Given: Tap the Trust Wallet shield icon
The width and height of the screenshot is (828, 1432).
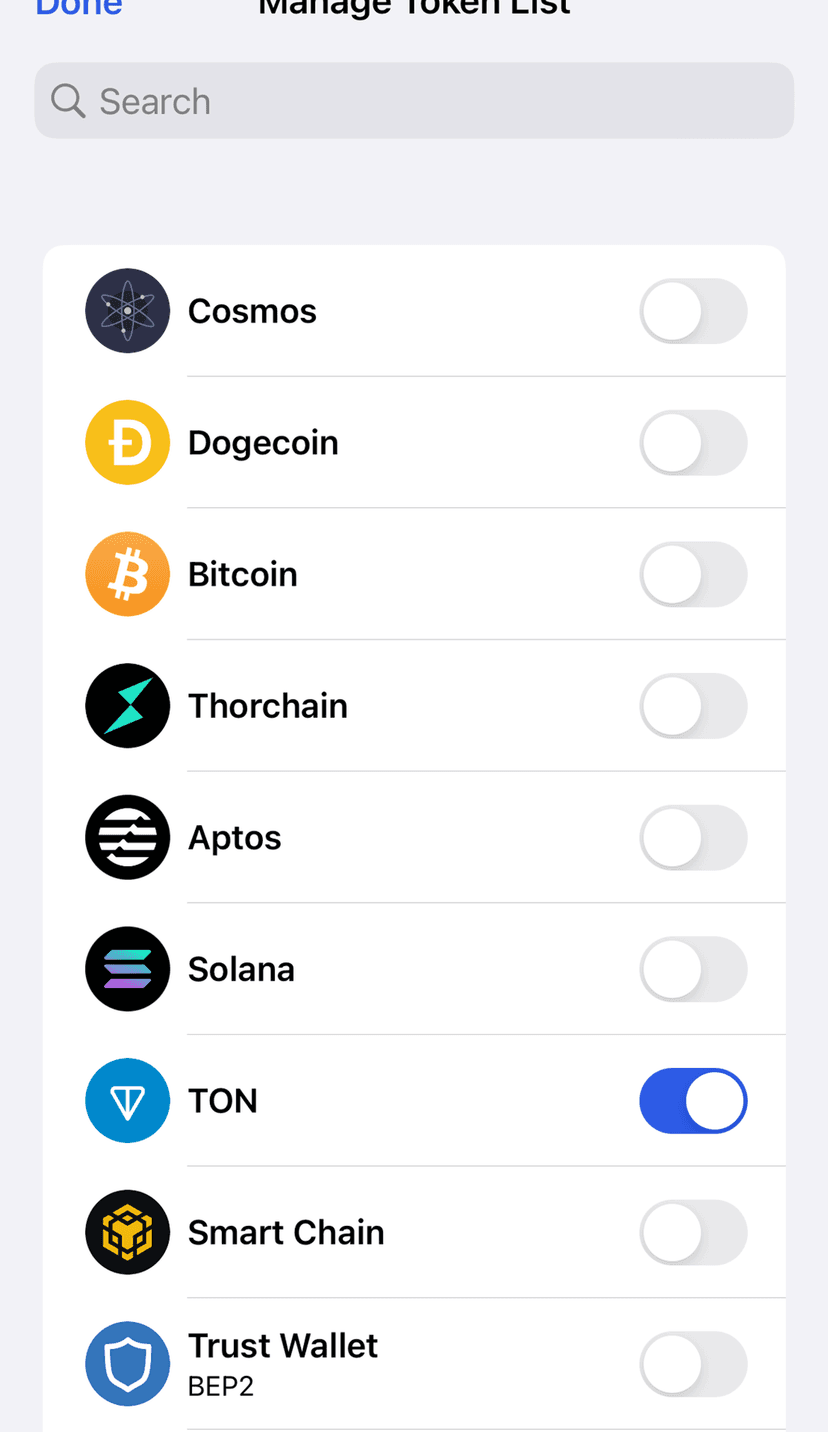Looking at the screenshot, I should click(x=127, y=1363).
